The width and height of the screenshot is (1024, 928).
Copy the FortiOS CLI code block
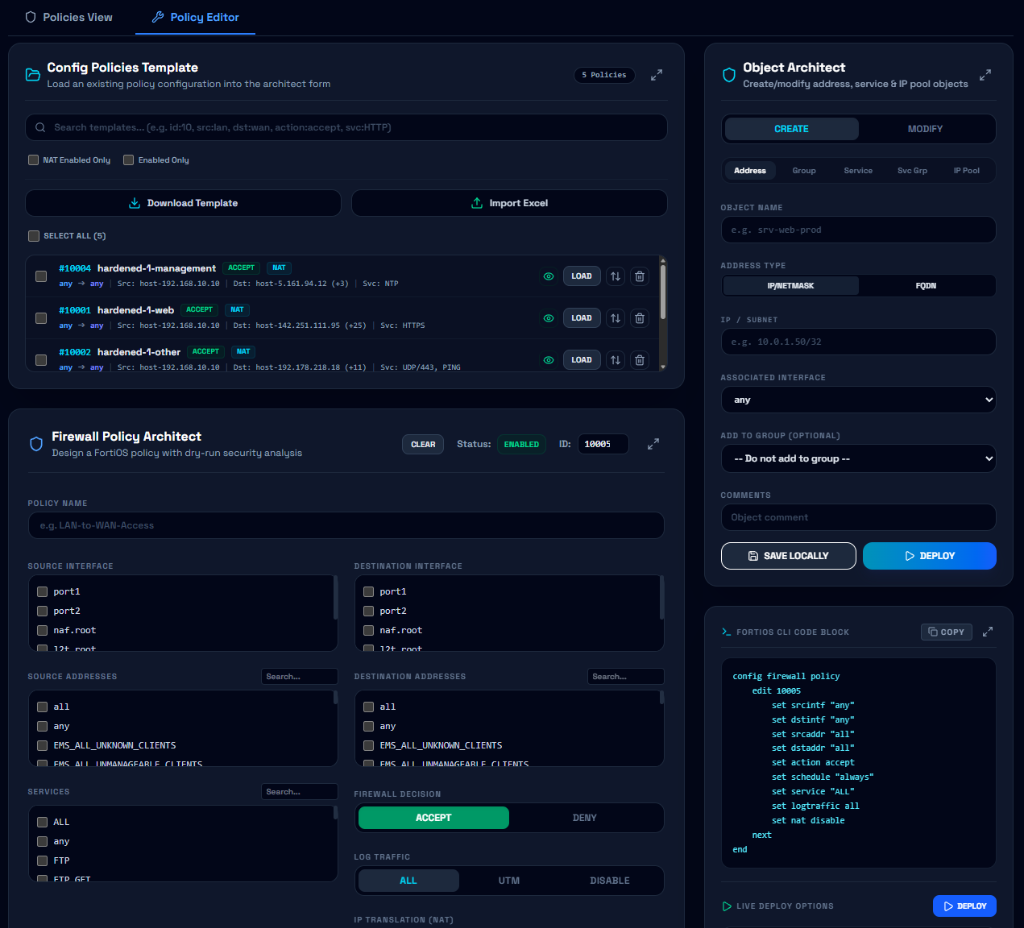click(946, 632)
